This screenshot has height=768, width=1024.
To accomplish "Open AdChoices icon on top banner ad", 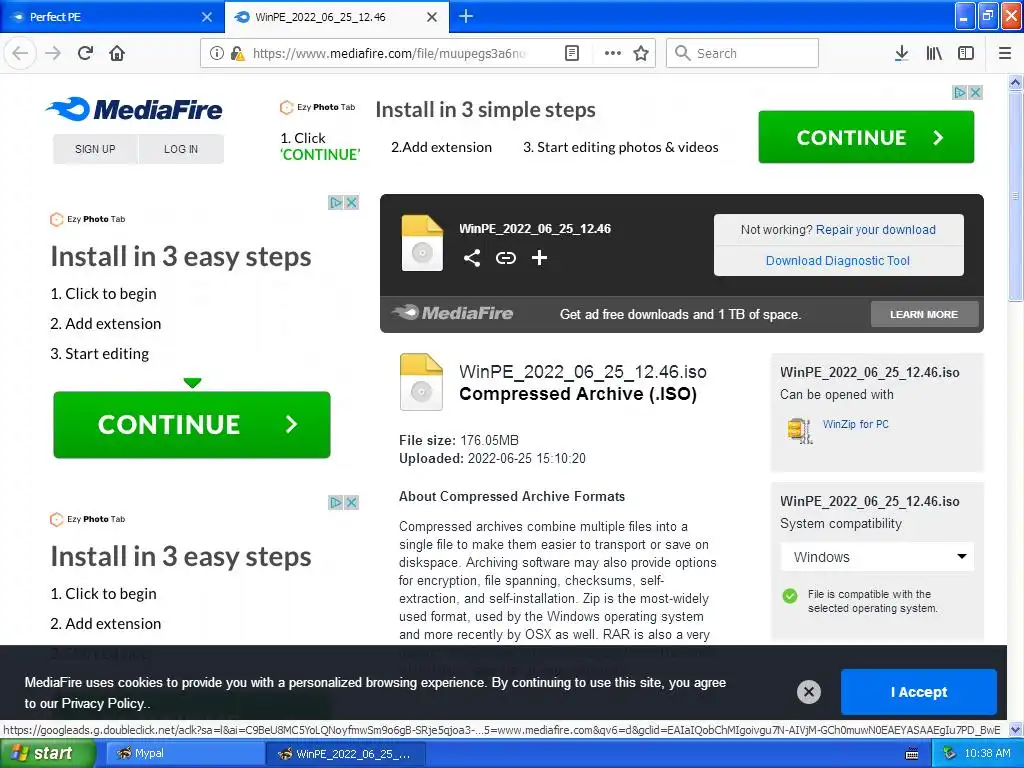I will (959, 92).
